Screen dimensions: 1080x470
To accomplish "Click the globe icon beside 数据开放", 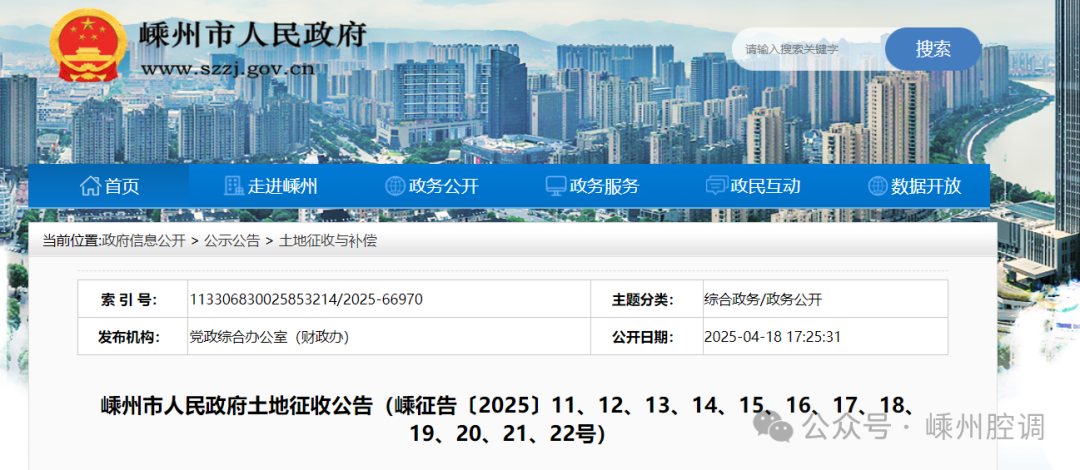I will point(878,185).
